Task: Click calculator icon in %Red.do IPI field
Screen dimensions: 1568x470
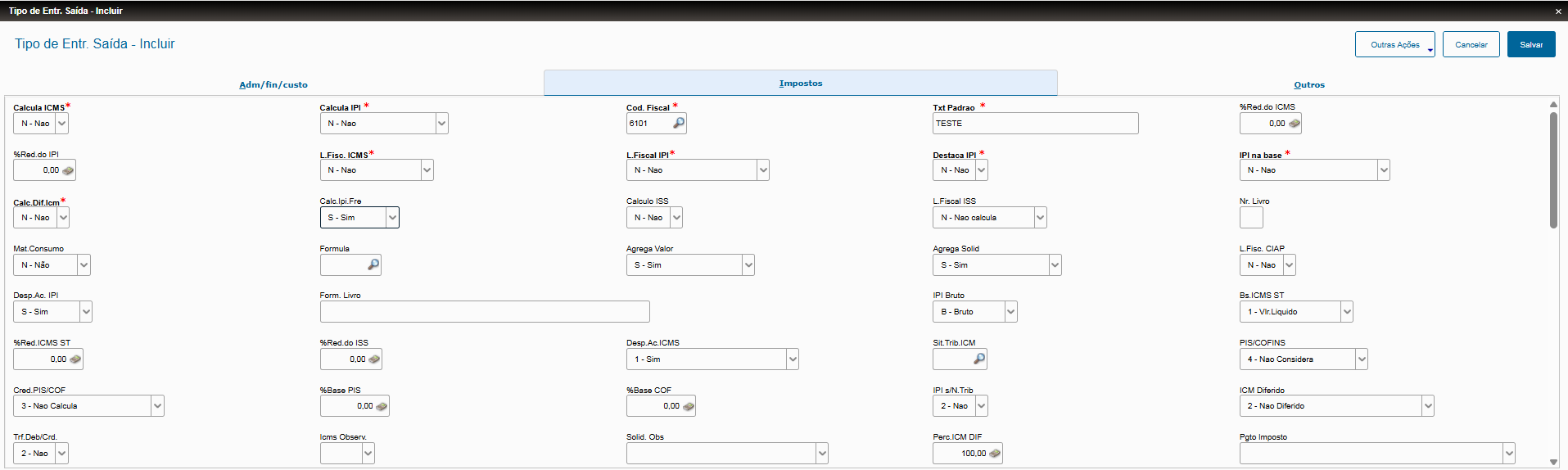Action: (x=68, y=170)
